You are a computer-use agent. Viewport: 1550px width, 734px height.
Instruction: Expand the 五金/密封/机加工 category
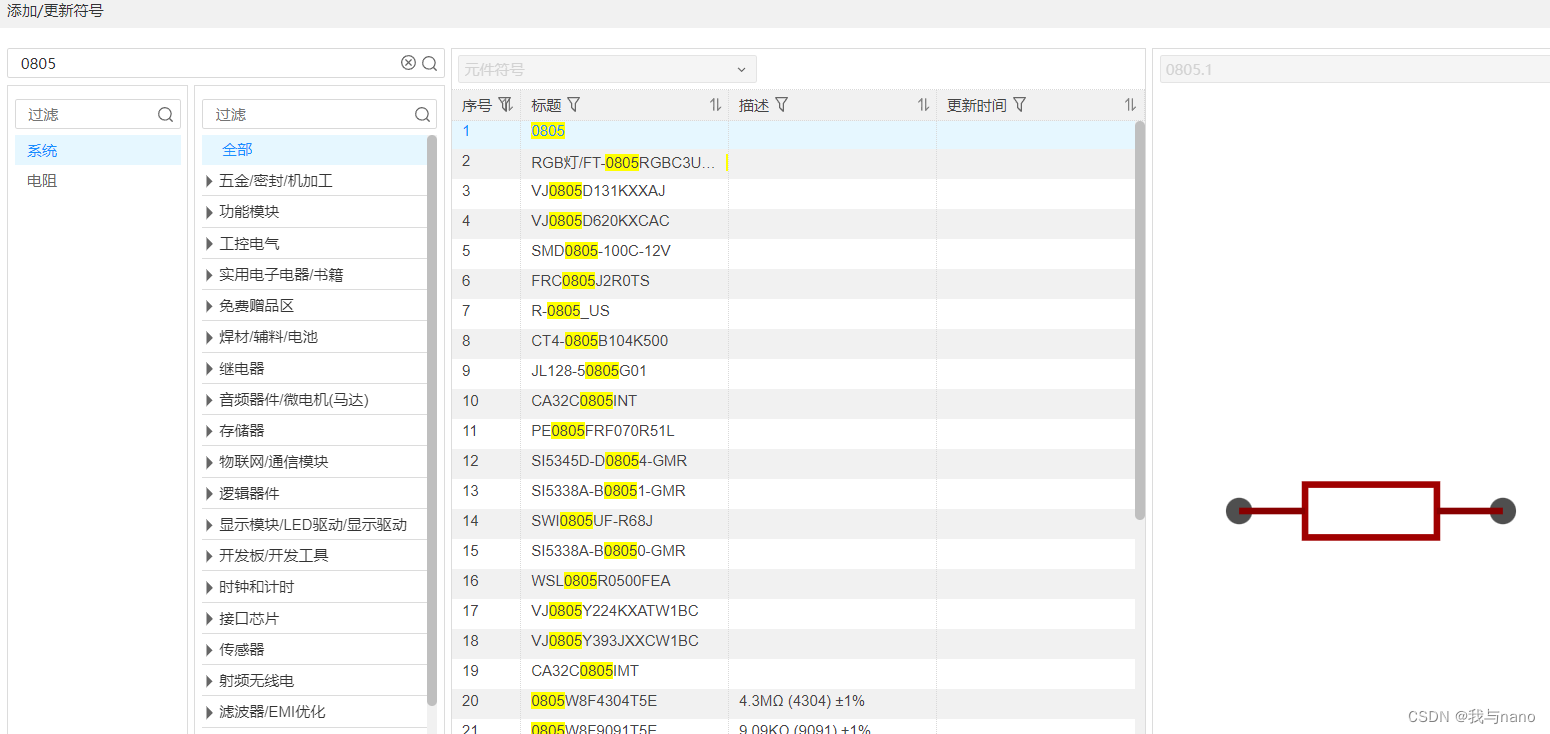click(209, 181)
